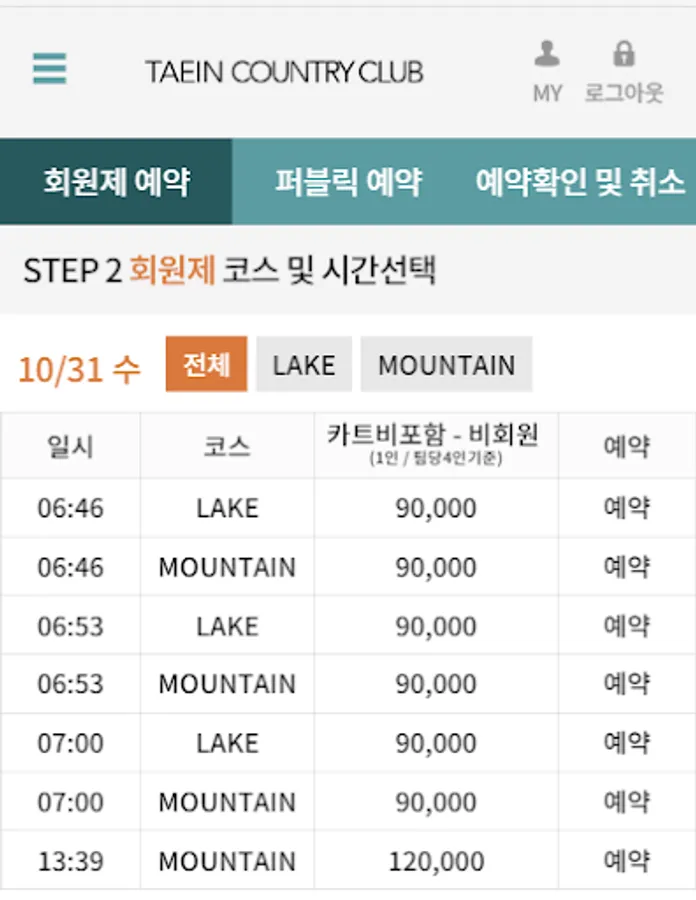
Task: Click 예약 for 07:00 MOUNTAIN
Action: coord(627,802)
